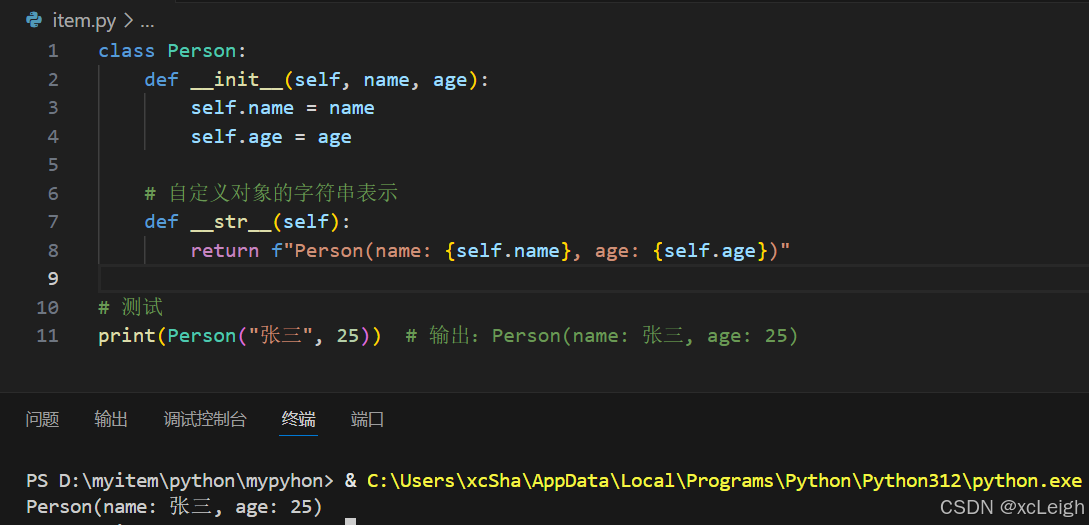Click line number 11 in the gutter
The width and height of the screenshot is (1089, 525).
(47, 335)
